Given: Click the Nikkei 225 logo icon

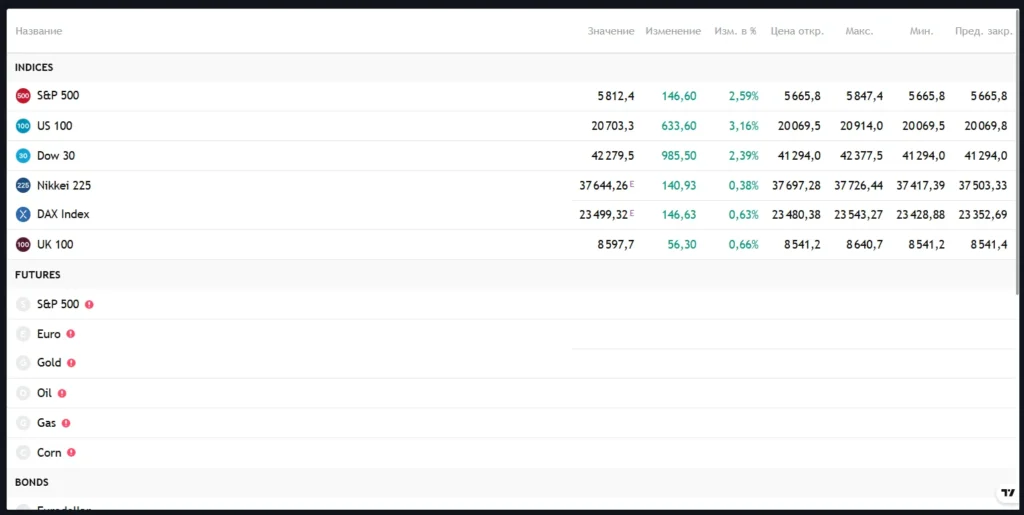Looking at the screenshot, I should (23, 185).
